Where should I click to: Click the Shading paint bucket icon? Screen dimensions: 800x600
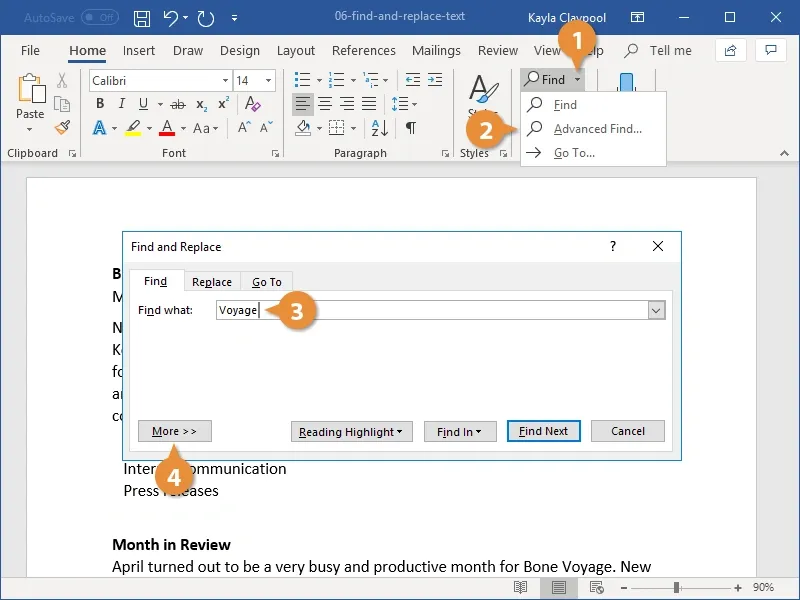[x=303, y=128]
